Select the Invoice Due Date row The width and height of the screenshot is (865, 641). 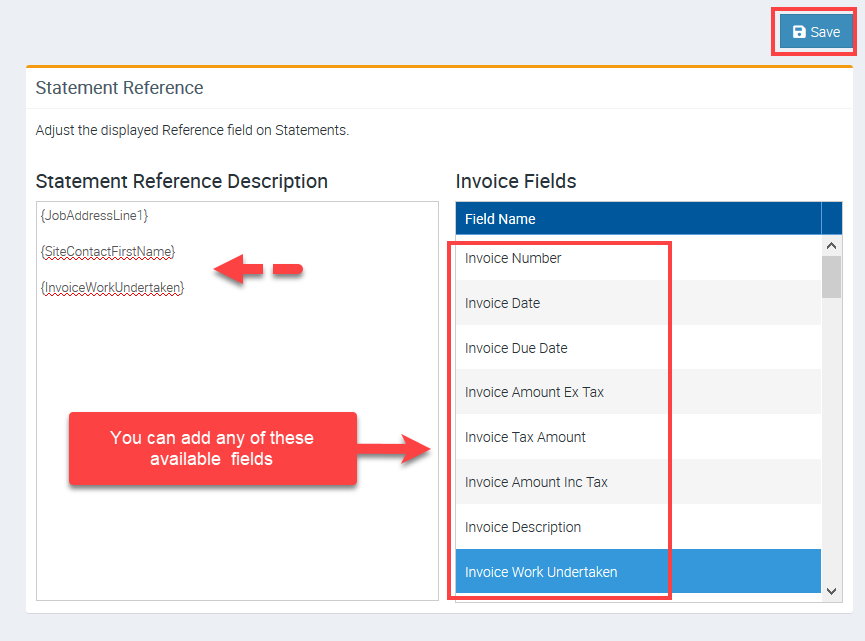click(516, 348)
